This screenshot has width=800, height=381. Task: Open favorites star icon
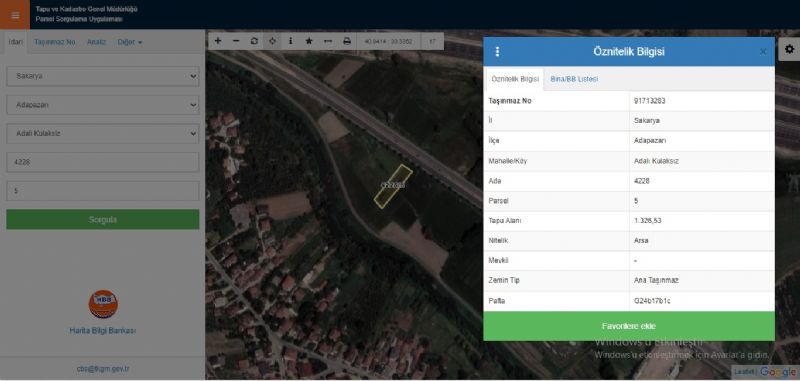[x=309, y=41]
